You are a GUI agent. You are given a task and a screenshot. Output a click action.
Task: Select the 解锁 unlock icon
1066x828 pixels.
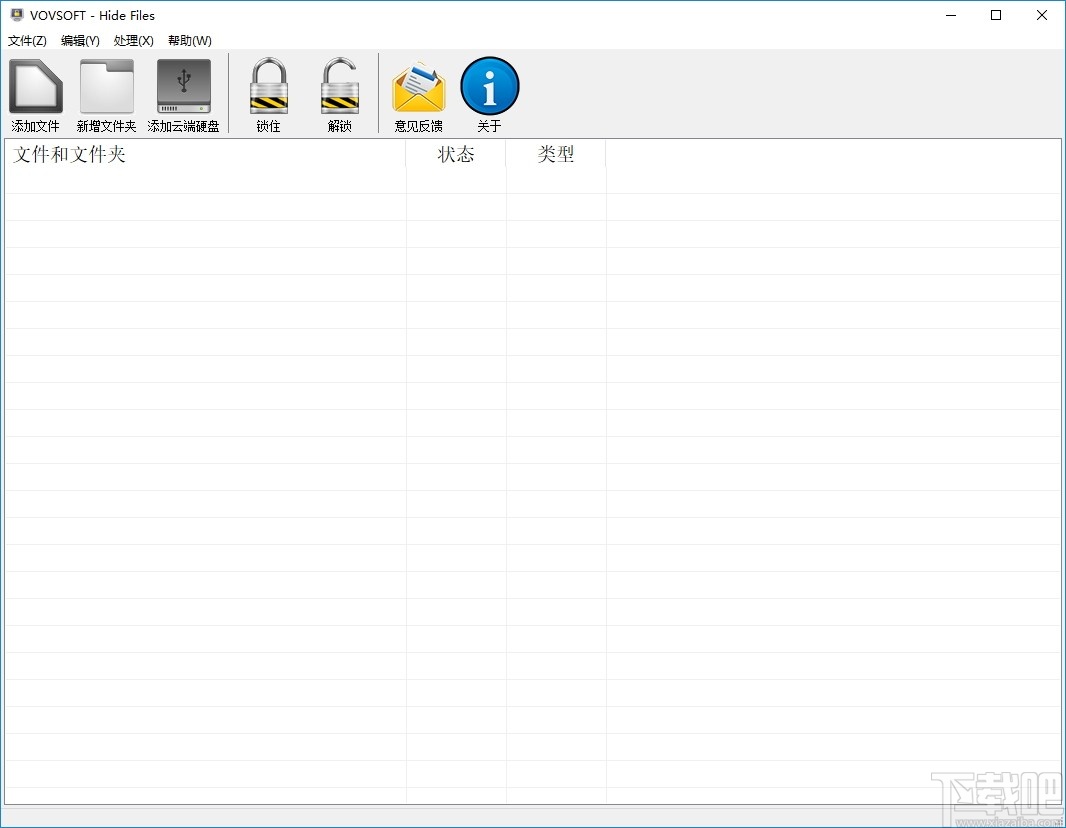pos(339,92)
